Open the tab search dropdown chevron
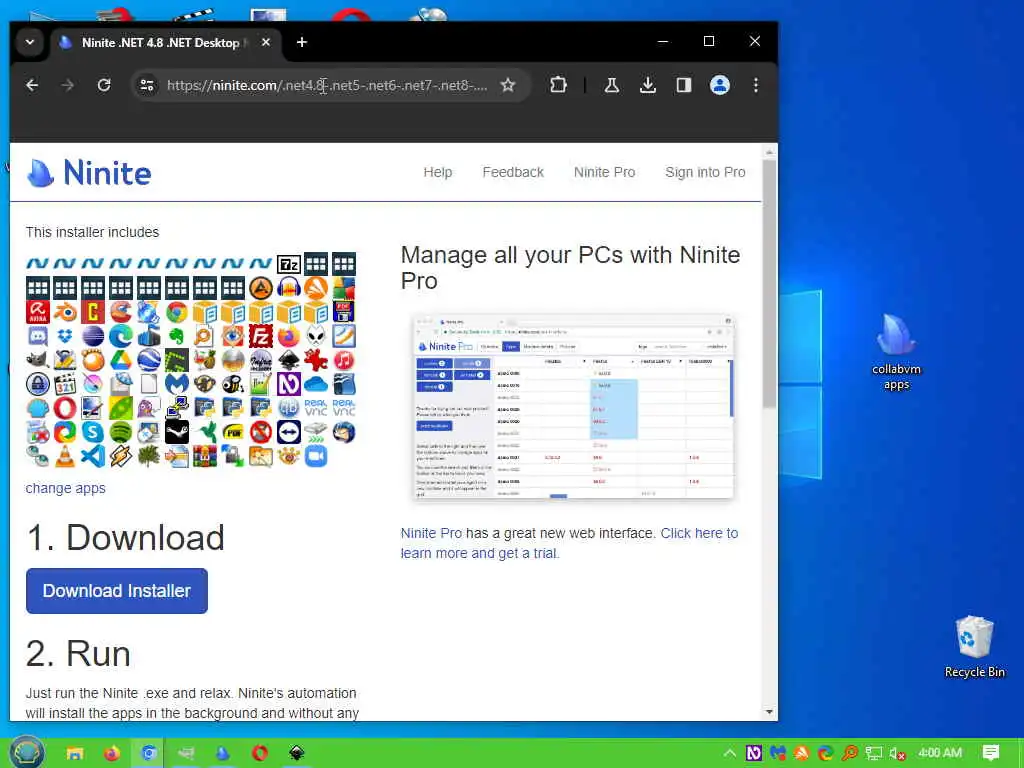 (x=30, y=42)
